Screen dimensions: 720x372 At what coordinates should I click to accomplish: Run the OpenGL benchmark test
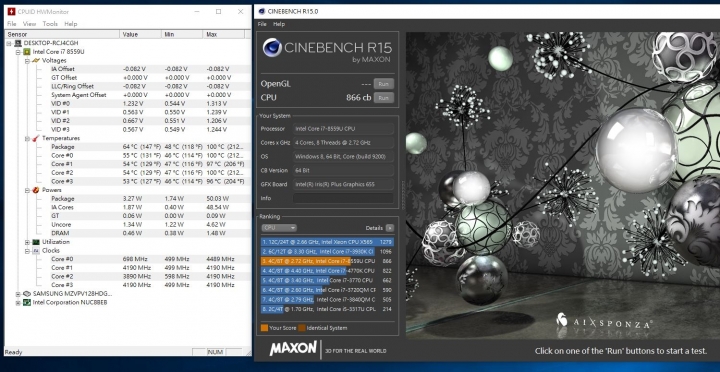tap(383, 84)
